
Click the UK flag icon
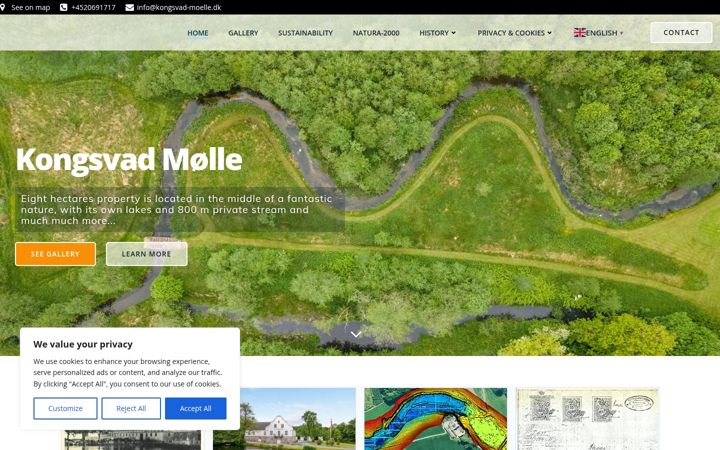click(579, 33)
